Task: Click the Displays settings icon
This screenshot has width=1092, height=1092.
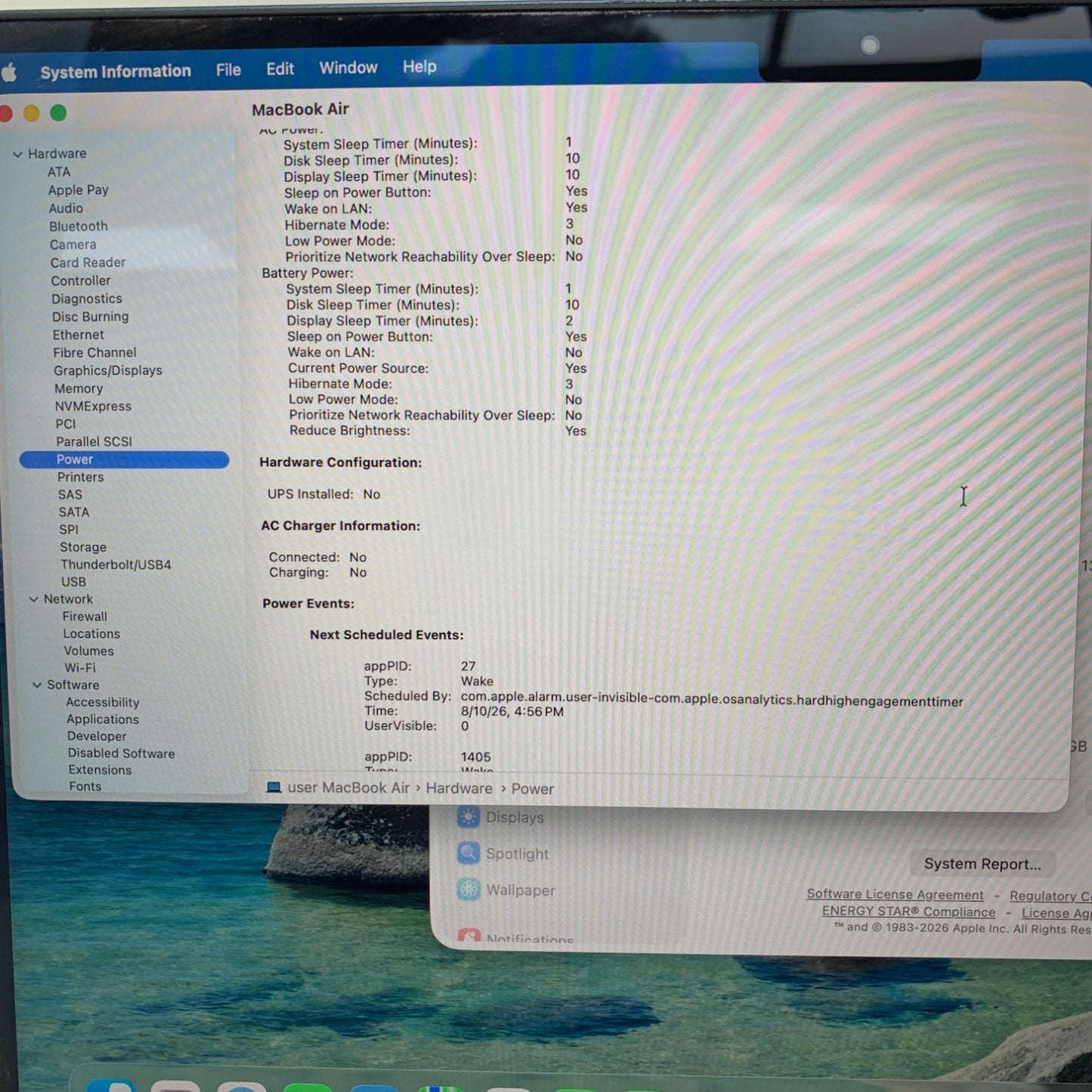Action: click(x=469, y=817)
